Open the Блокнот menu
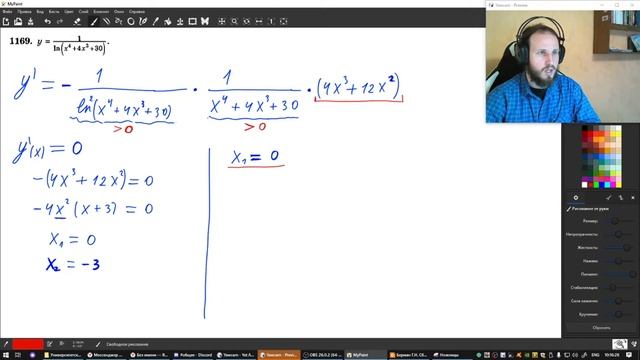 pos(101,12)
